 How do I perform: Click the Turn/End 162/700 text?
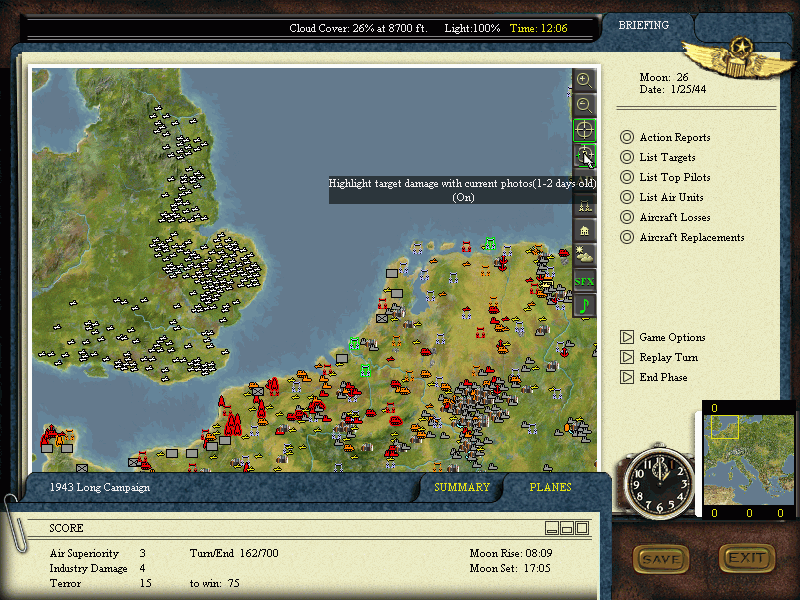click(x=234, y=553)
